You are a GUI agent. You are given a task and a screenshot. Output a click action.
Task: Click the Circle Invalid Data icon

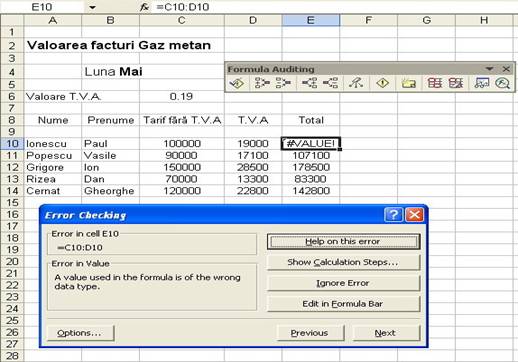(x=435, y=83)
